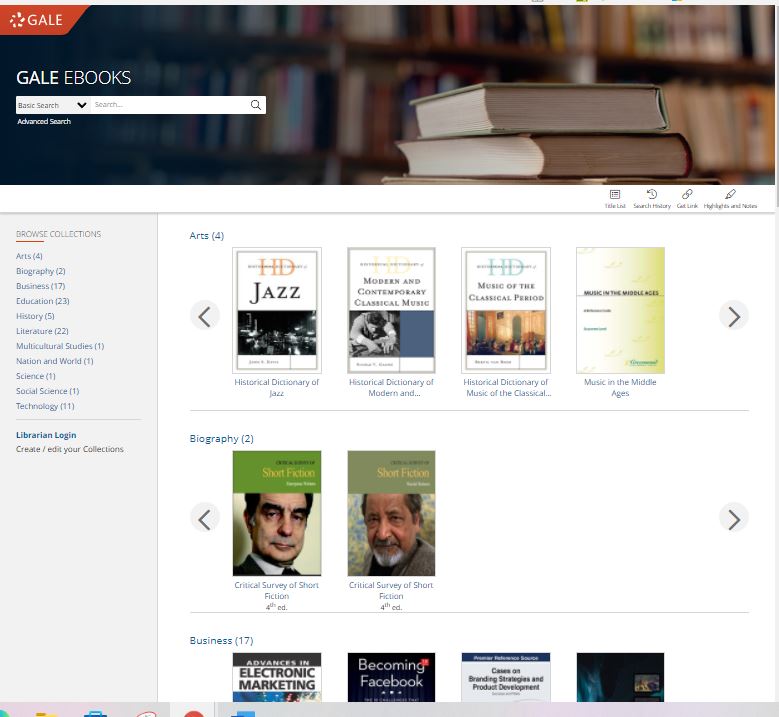Click Biography carousel next arrow

click(x=733, y=519)
